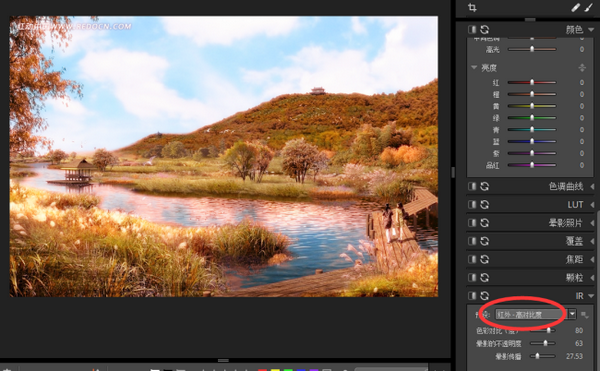Click the autumn landscape preview image
This screenshot has height=371, width=600.
click(224, 156)
